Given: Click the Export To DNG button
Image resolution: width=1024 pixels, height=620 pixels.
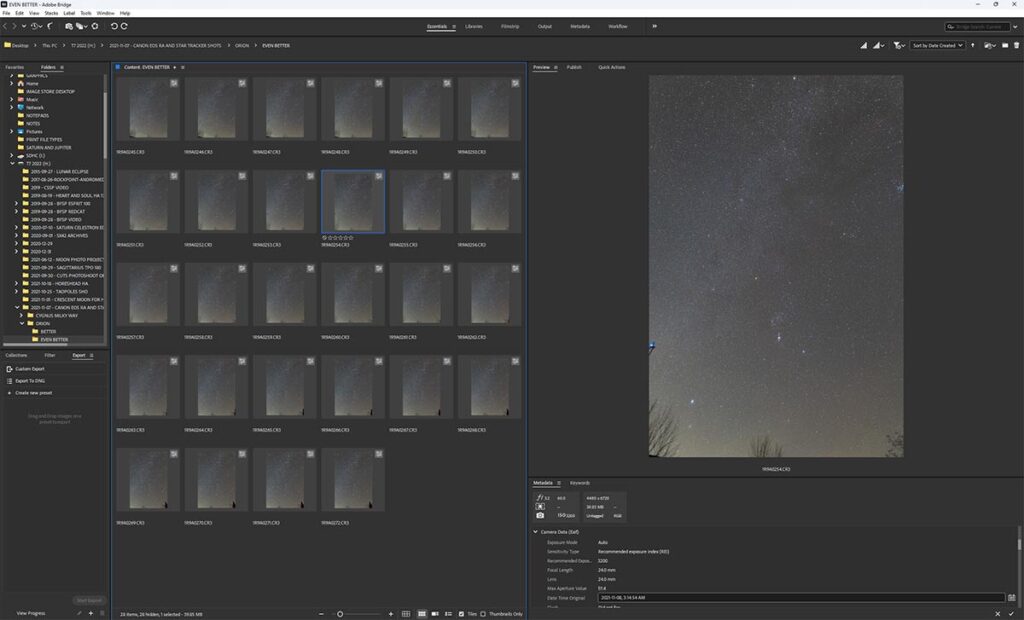Looking at the screenshot, I should [x=30, y=381].
